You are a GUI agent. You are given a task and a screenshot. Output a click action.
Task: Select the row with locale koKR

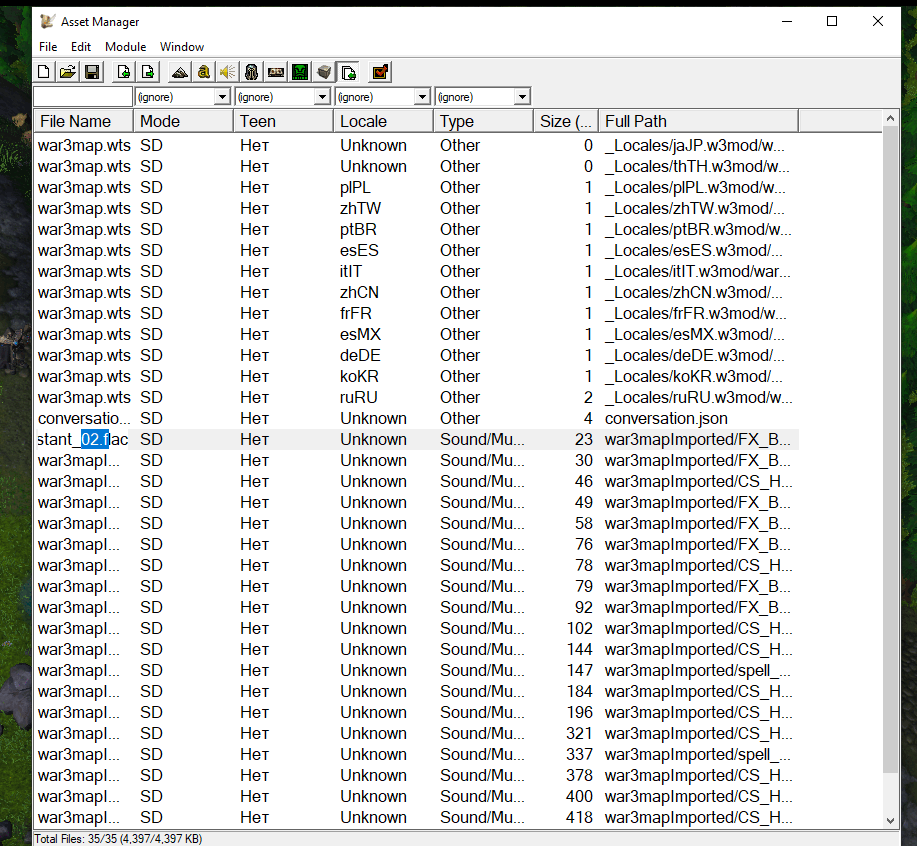tap(416, 377)
